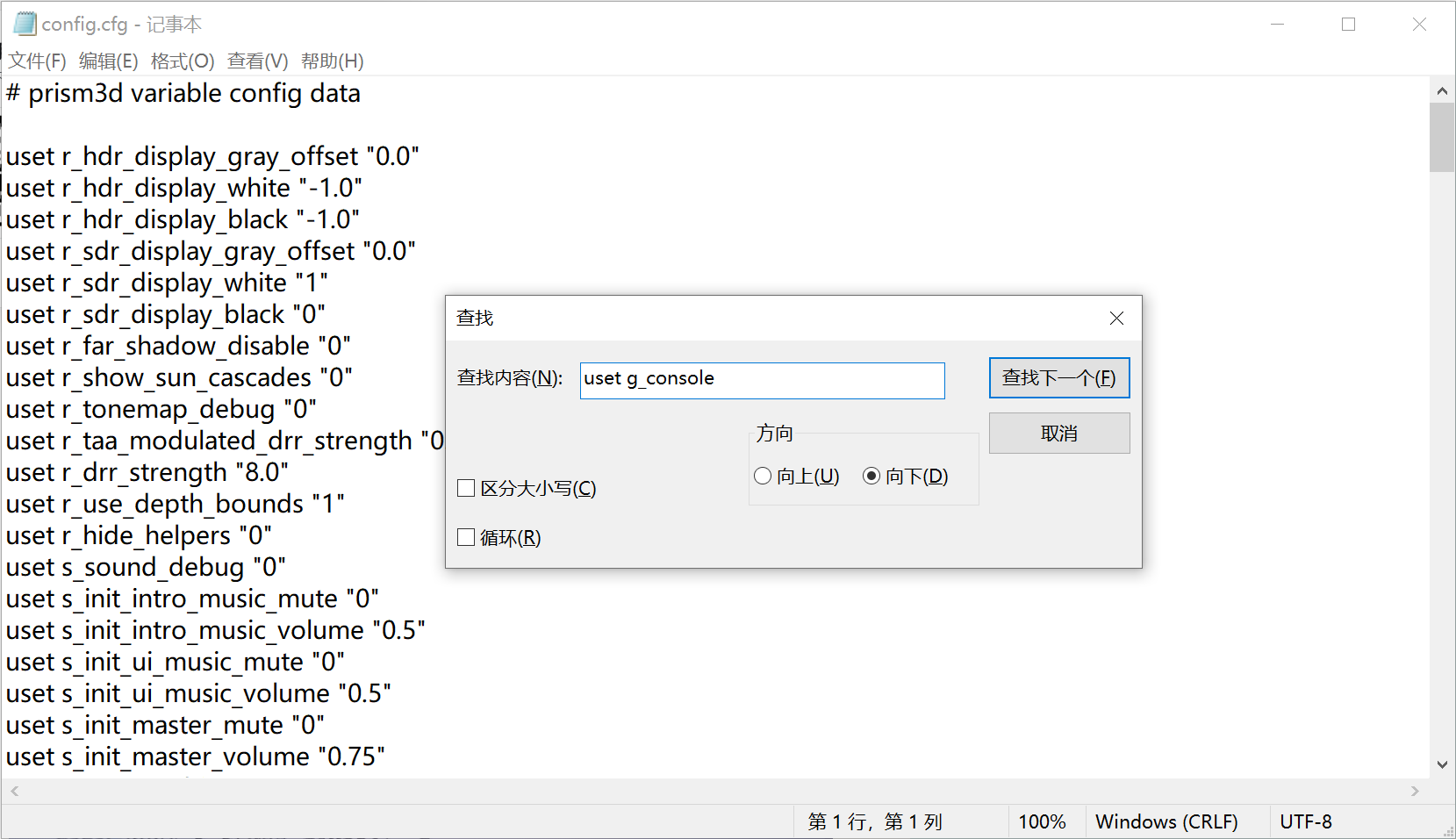Click the Notepad app icon in title bar
Screen dimensions: 1456x839
[x=25, y=25]
